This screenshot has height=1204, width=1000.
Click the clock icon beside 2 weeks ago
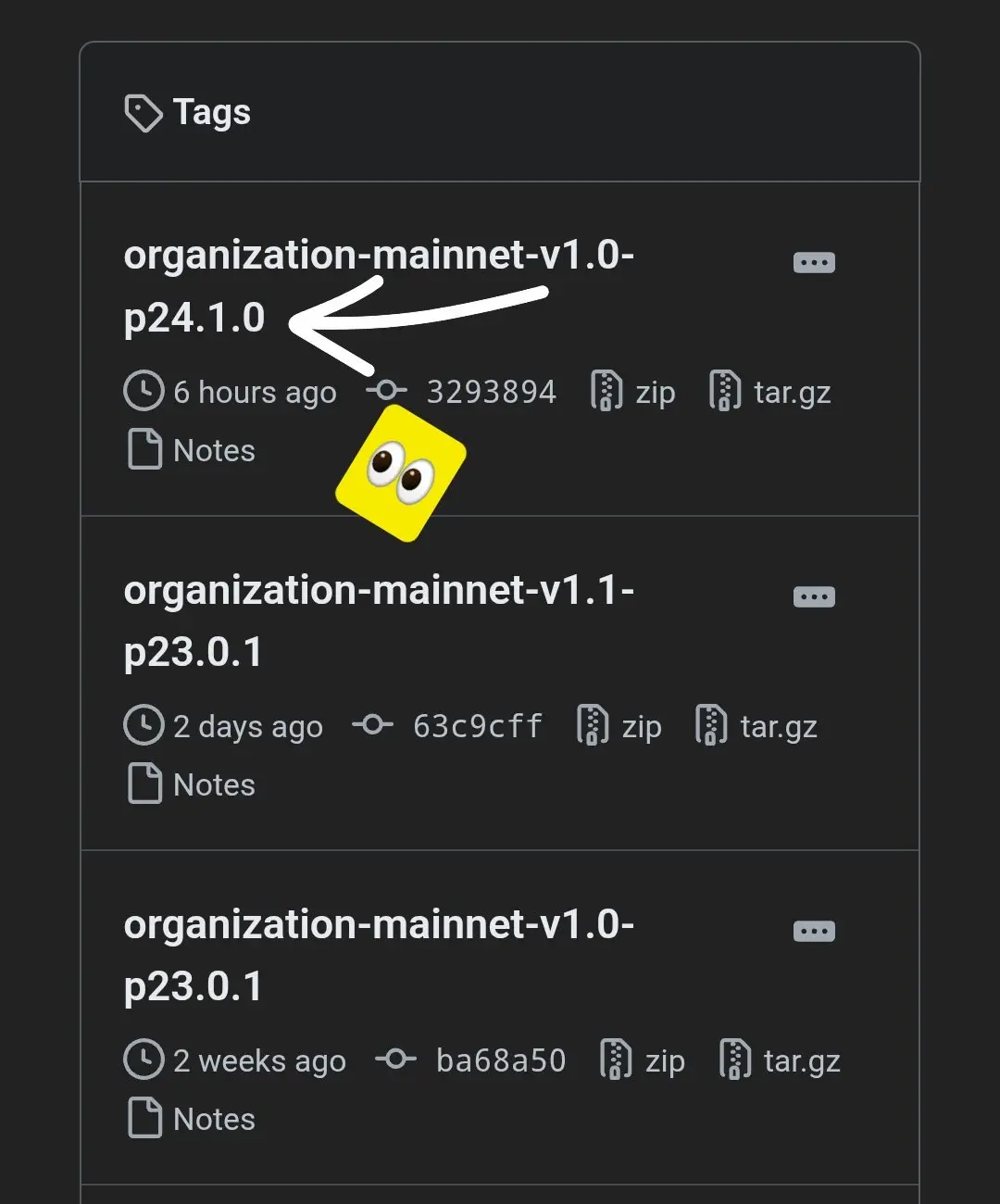(x=144, y=1060)
